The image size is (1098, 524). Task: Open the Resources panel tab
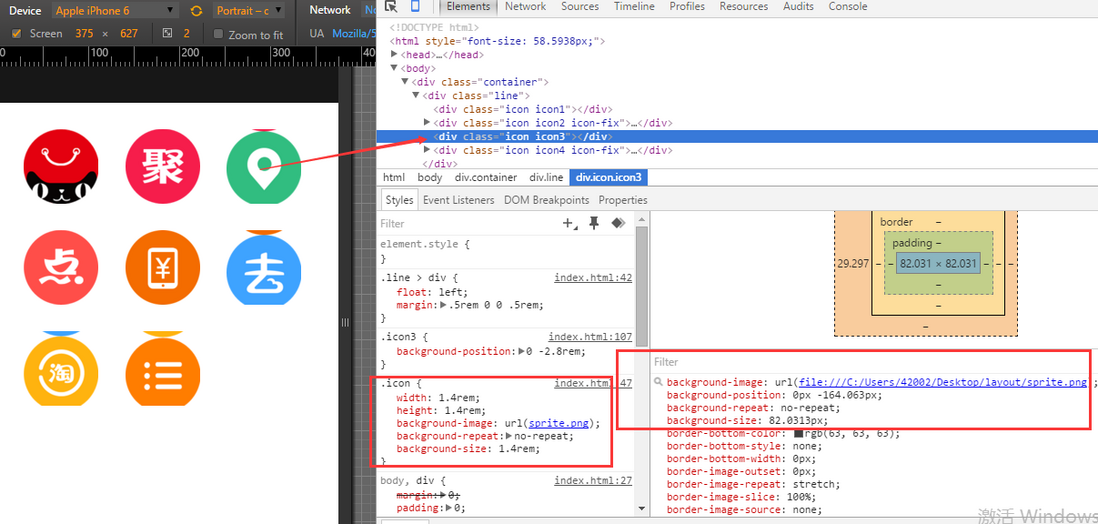744,6
